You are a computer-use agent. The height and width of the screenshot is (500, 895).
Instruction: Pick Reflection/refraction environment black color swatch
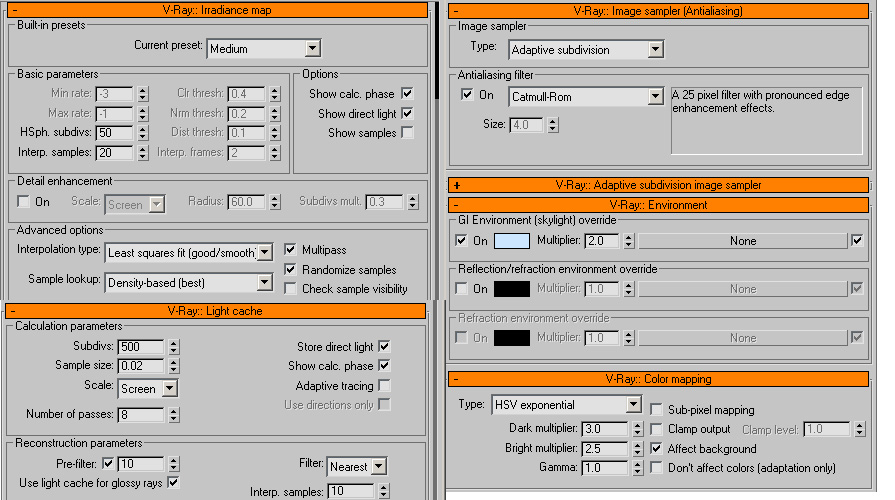[x=512, y=289]
